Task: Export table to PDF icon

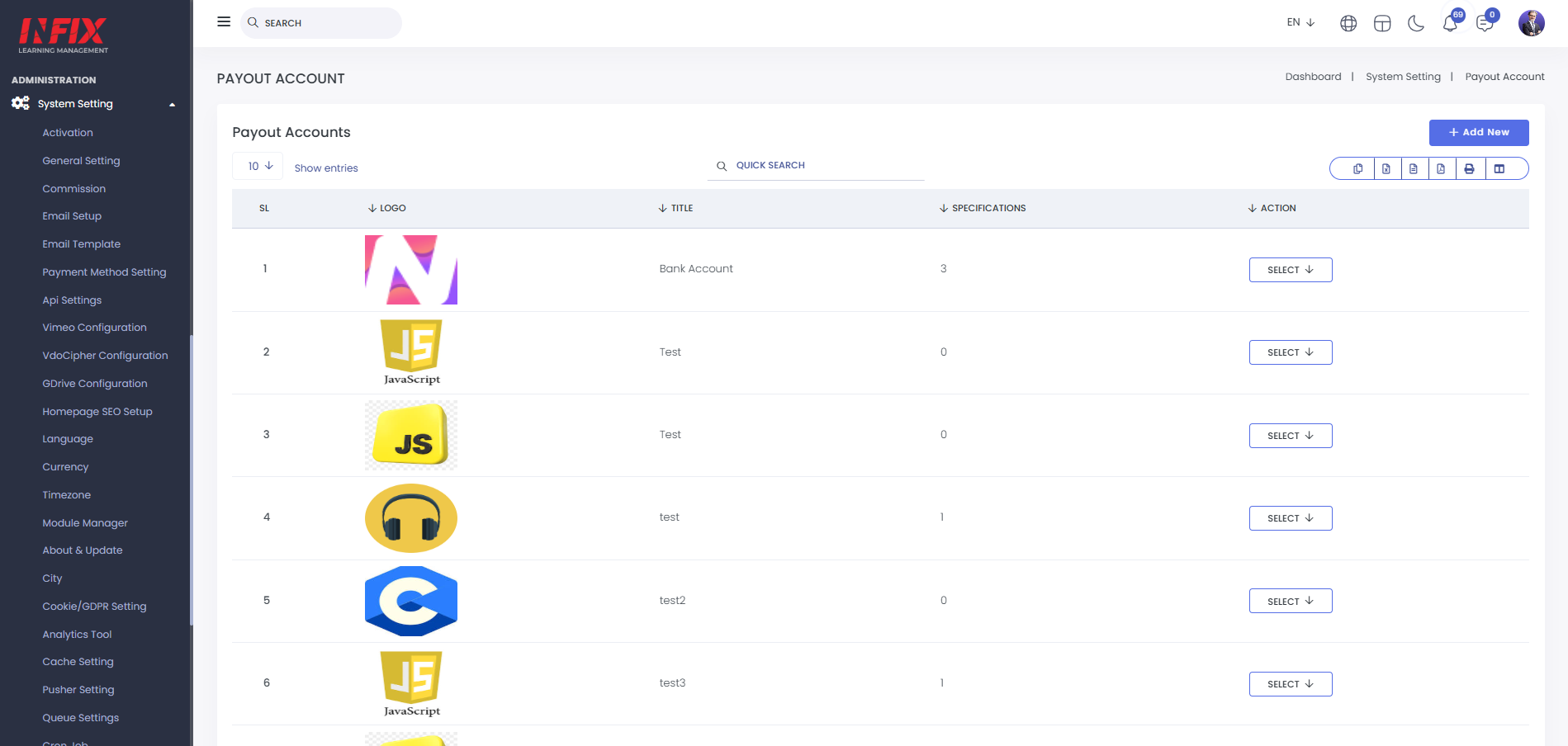Action: (1441, 168)
